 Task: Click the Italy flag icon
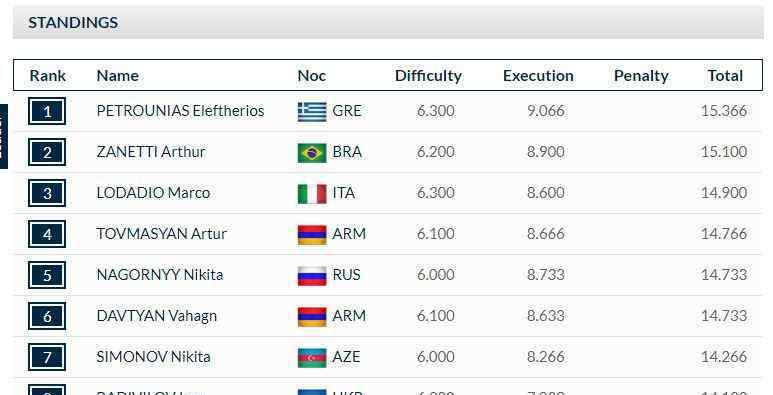coord(312,193)
